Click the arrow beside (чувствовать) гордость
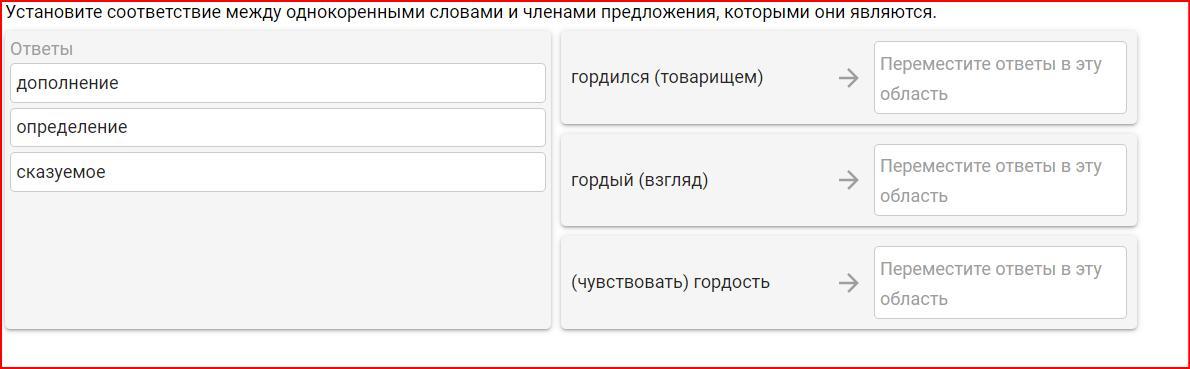This screenshot has width=1190, height=369. point(848,282)
